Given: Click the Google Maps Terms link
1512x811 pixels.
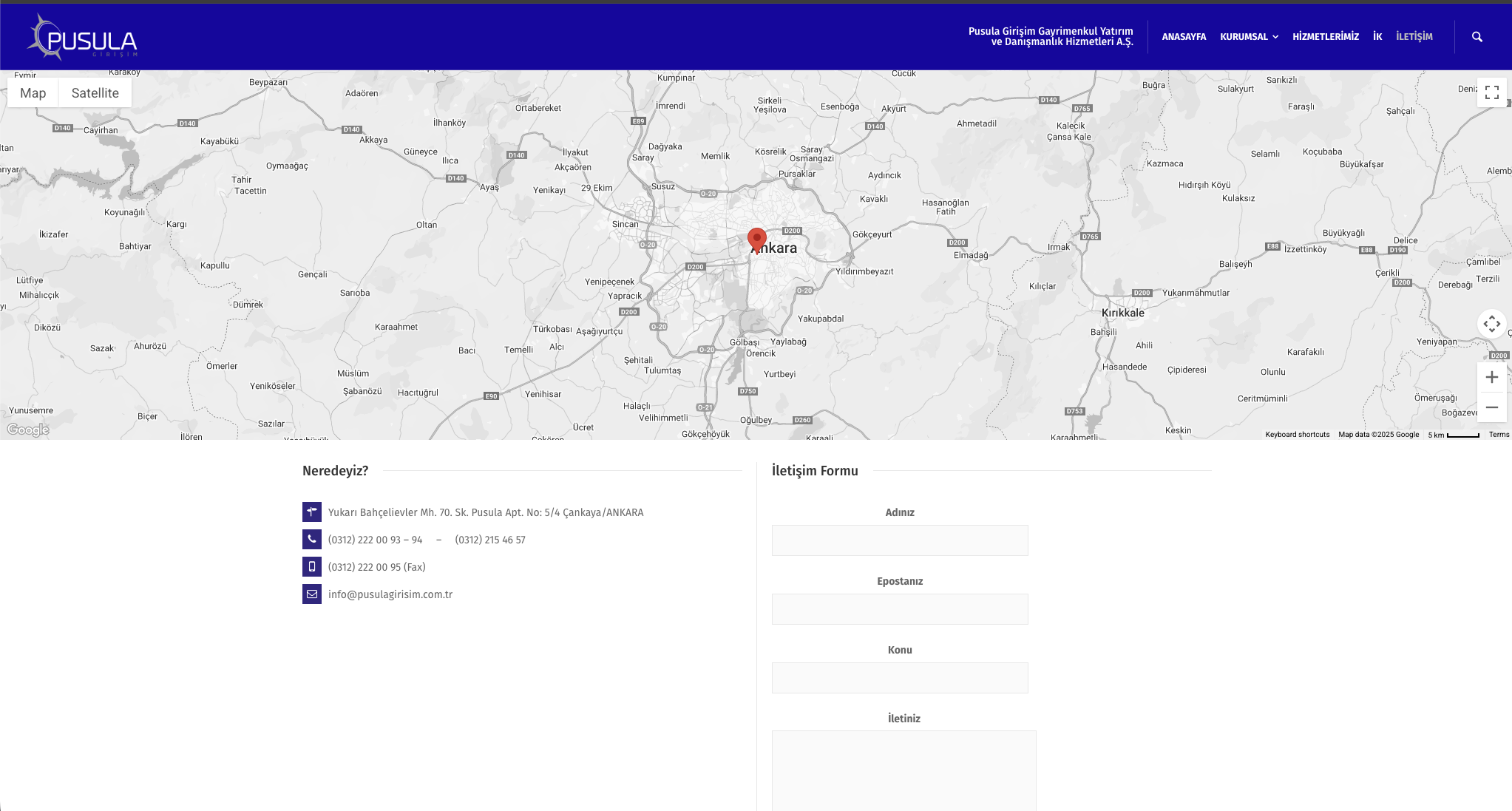Looking at the screenshot, I should tap(1499, 435).
